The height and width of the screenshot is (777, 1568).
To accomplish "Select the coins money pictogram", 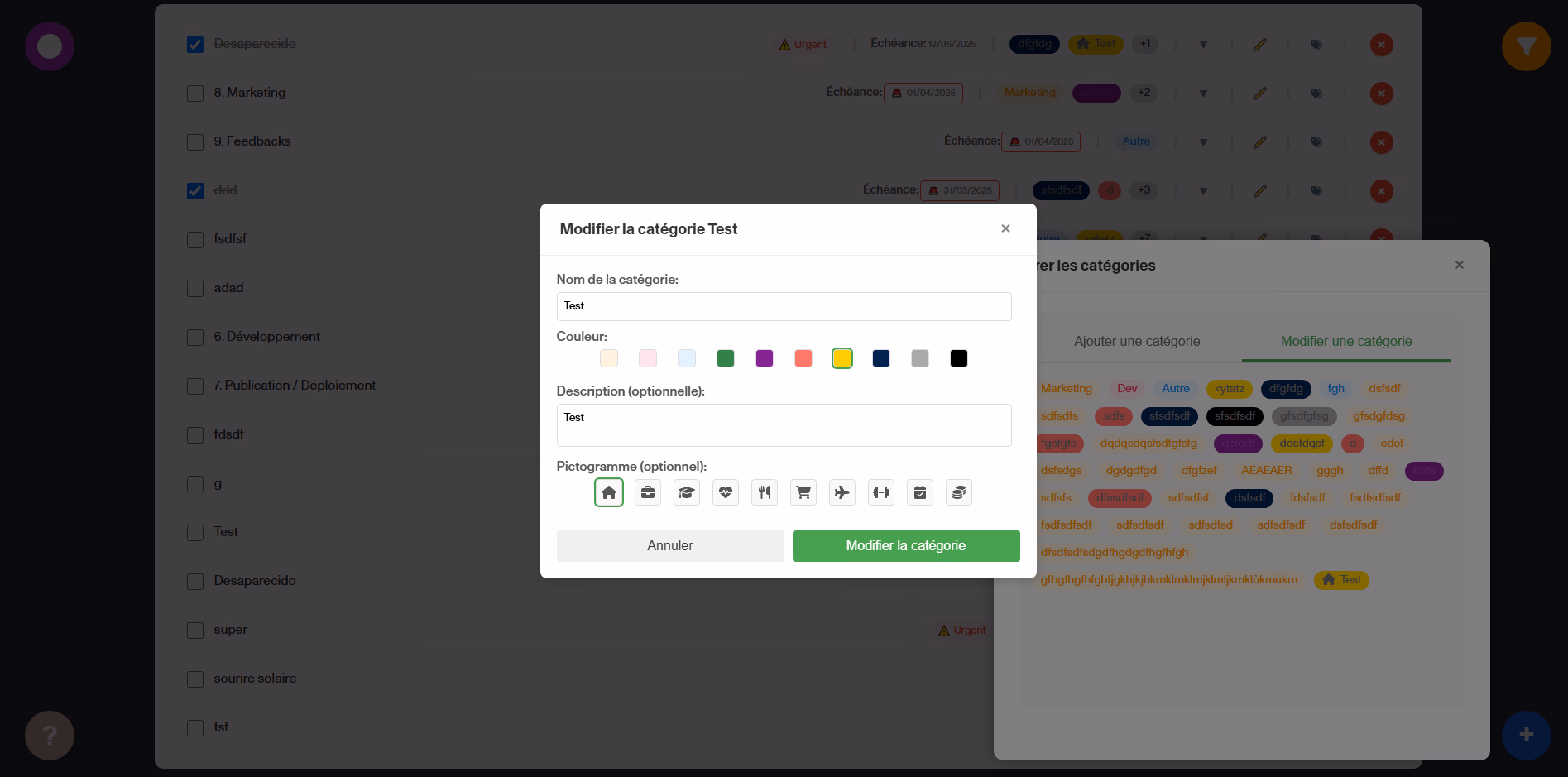I will (958, 492).
